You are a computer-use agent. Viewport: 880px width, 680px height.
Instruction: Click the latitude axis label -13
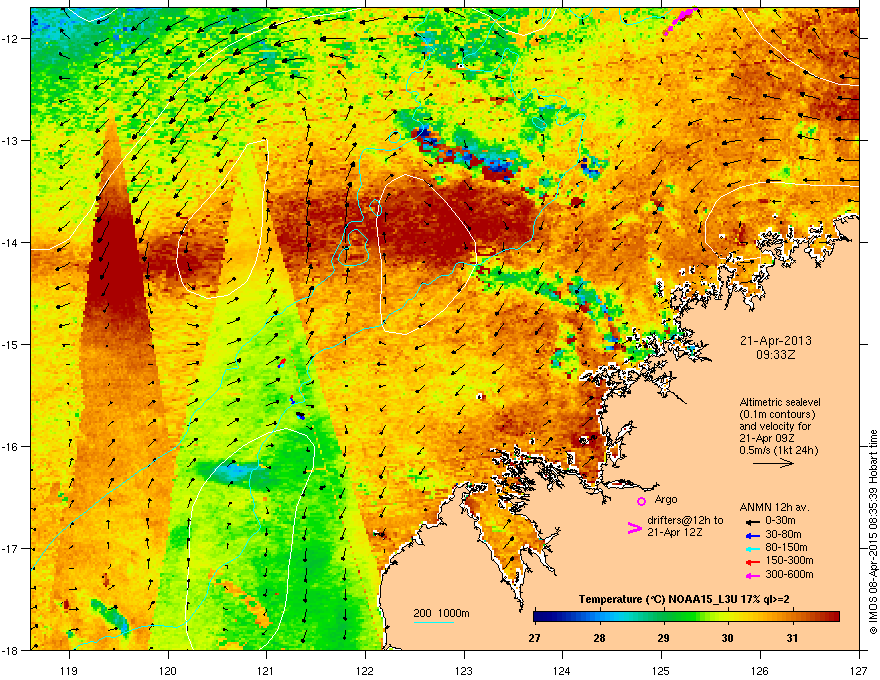pos(11,140)
